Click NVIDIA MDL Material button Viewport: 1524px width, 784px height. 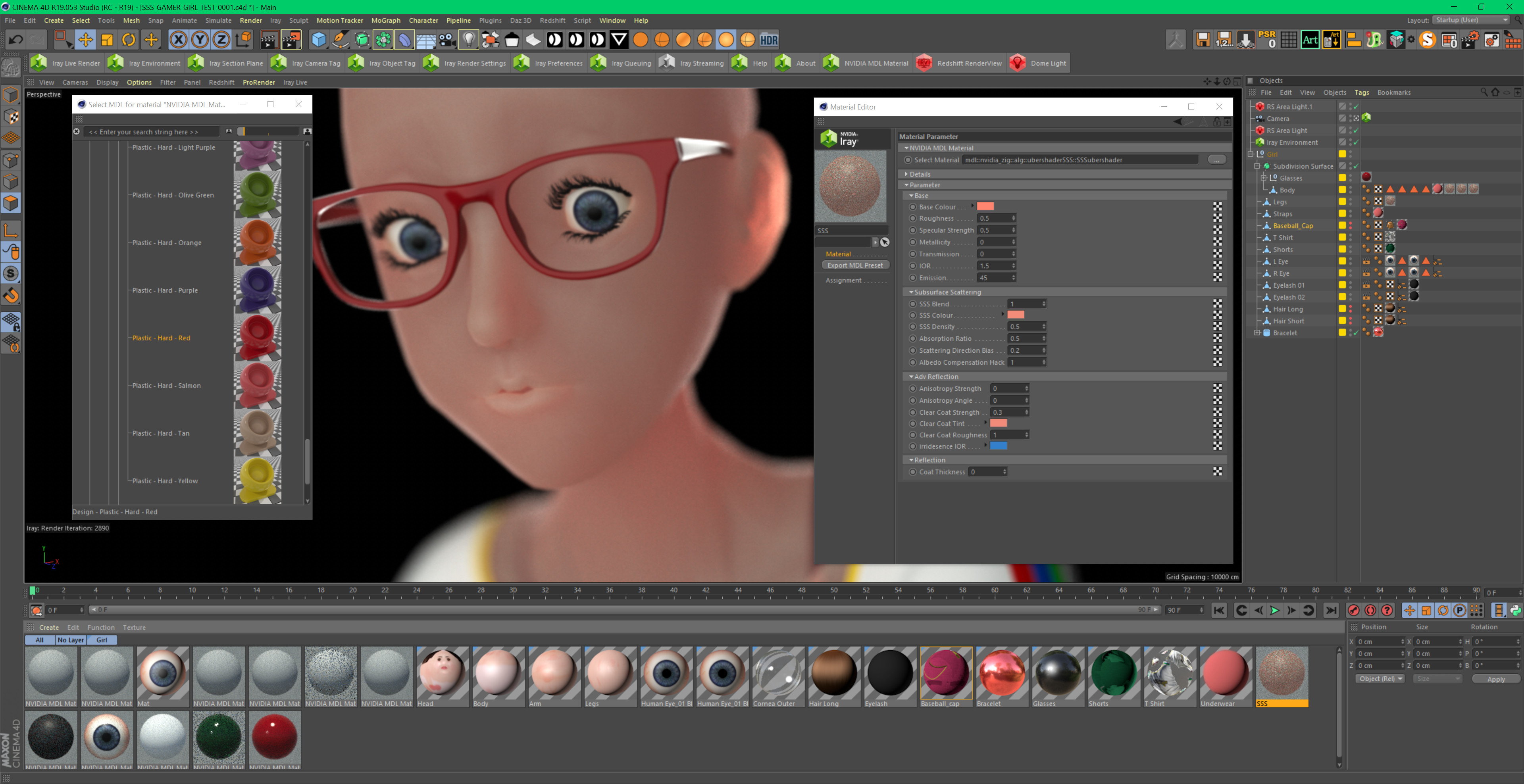tap(867, 63)
